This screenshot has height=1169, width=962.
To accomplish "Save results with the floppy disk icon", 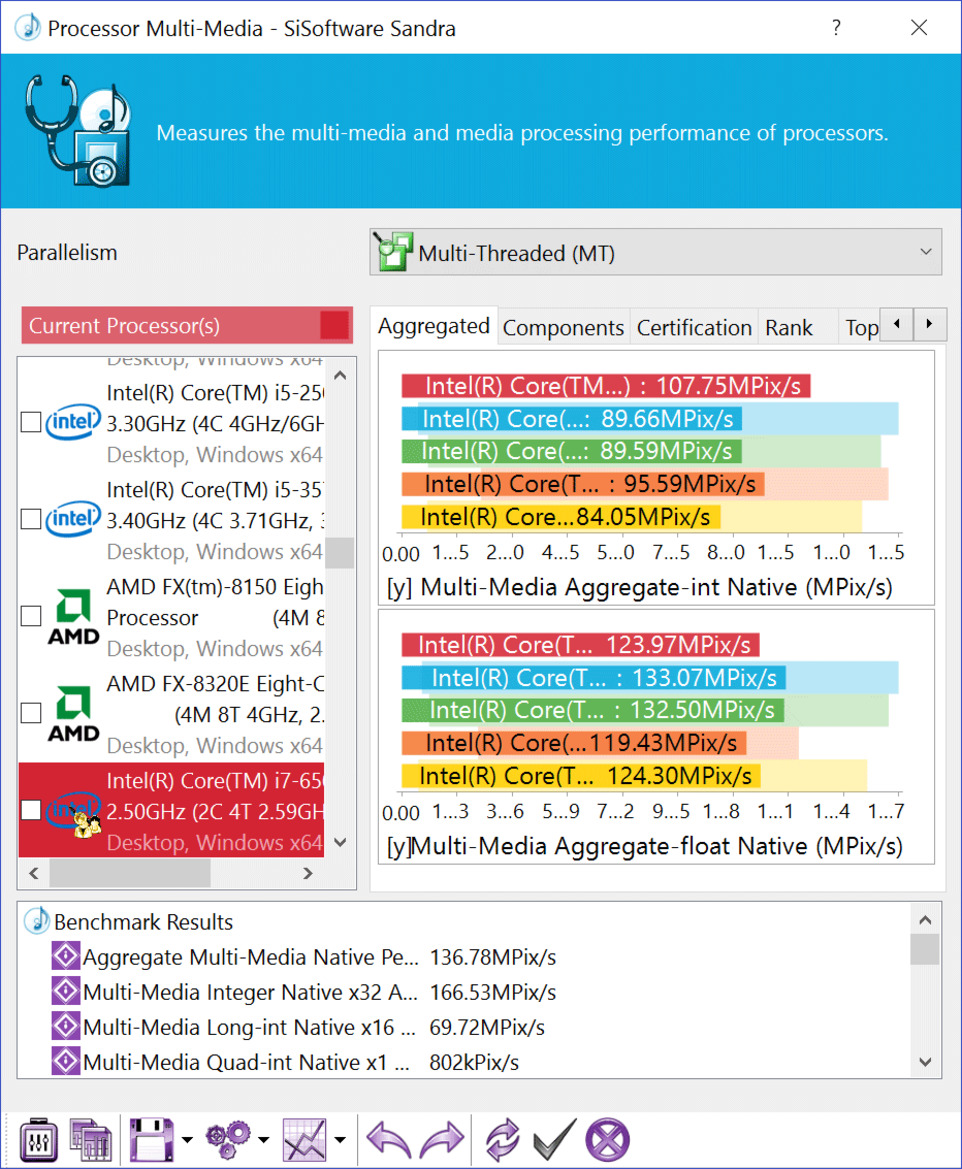I will click(152, 1139).
